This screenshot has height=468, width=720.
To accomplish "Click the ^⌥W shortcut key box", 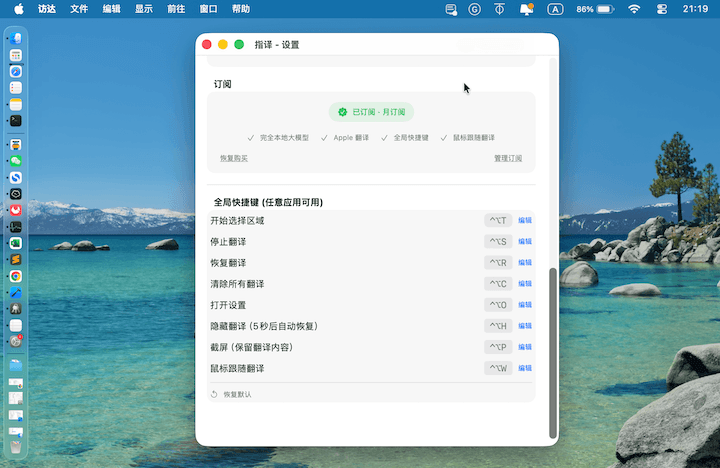I will pos(498,368).
